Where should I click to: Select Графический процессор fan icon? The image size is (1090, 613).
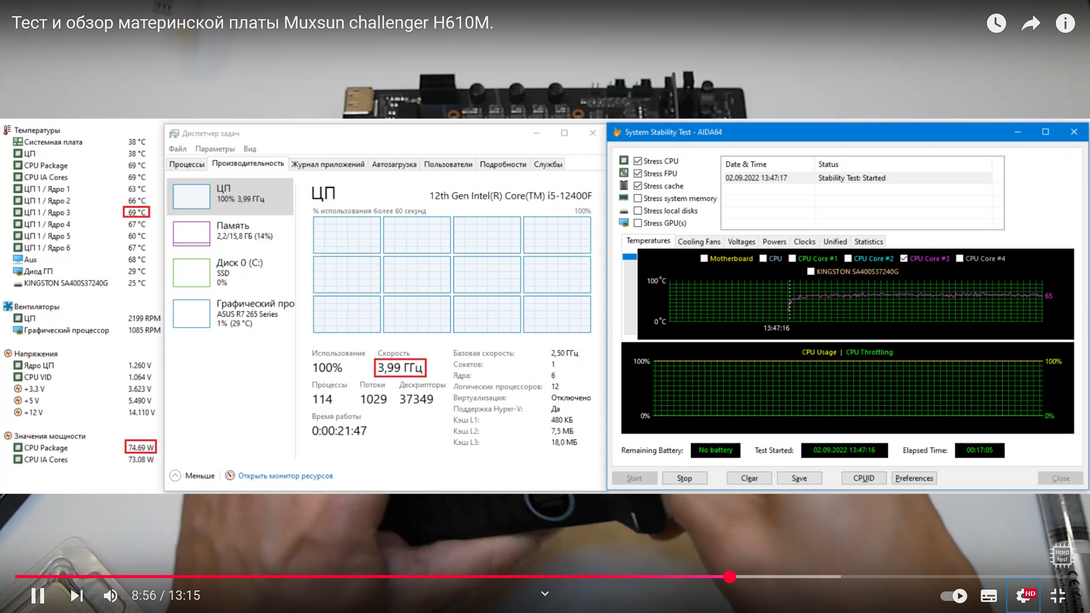(18, 330)
